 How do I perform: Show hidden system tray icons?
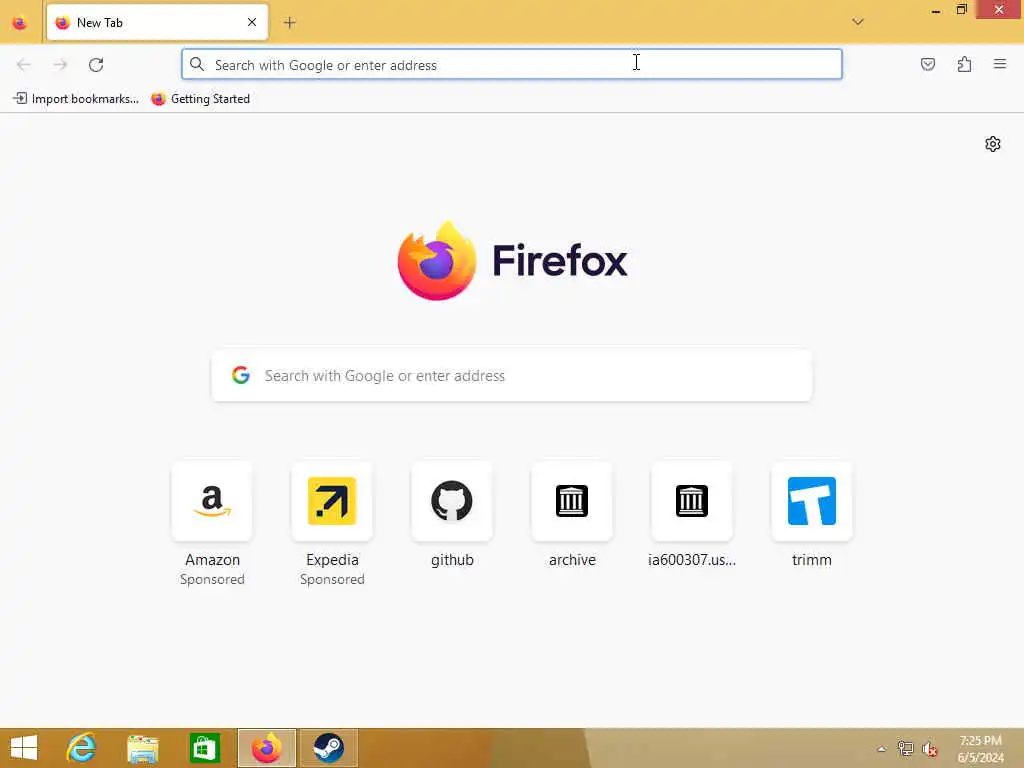click(881, 749)
